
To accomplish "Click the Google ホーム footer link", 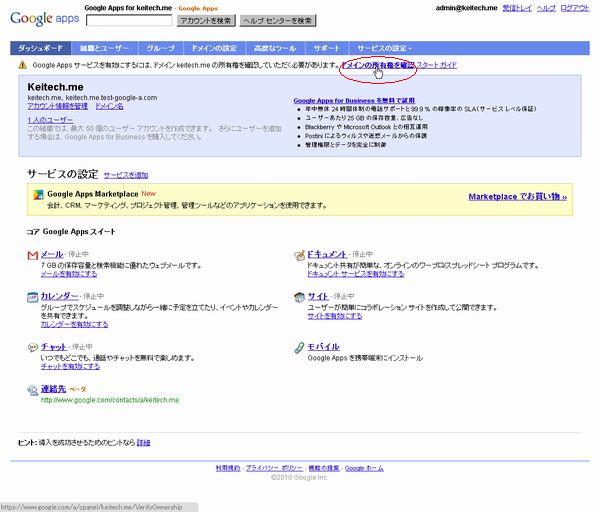I will pos(364,468).
